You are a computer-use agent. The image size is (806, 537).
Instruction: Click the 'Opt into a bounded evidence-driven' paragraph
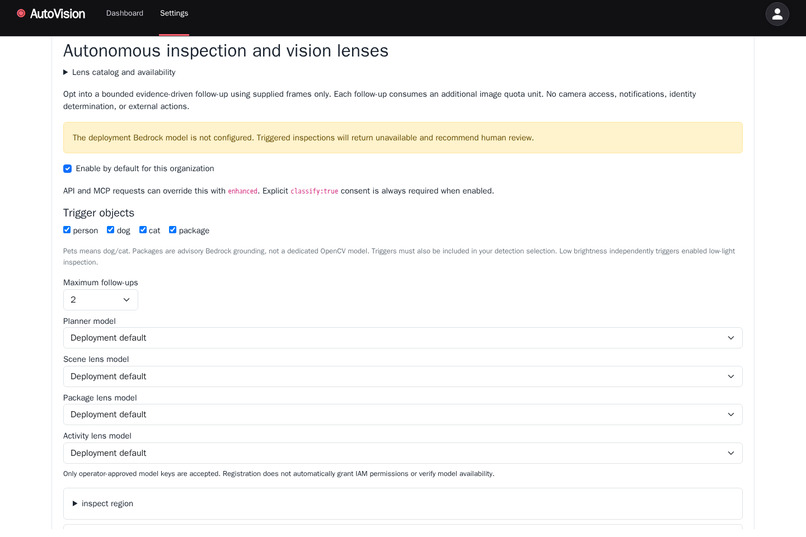click(379, 100)
